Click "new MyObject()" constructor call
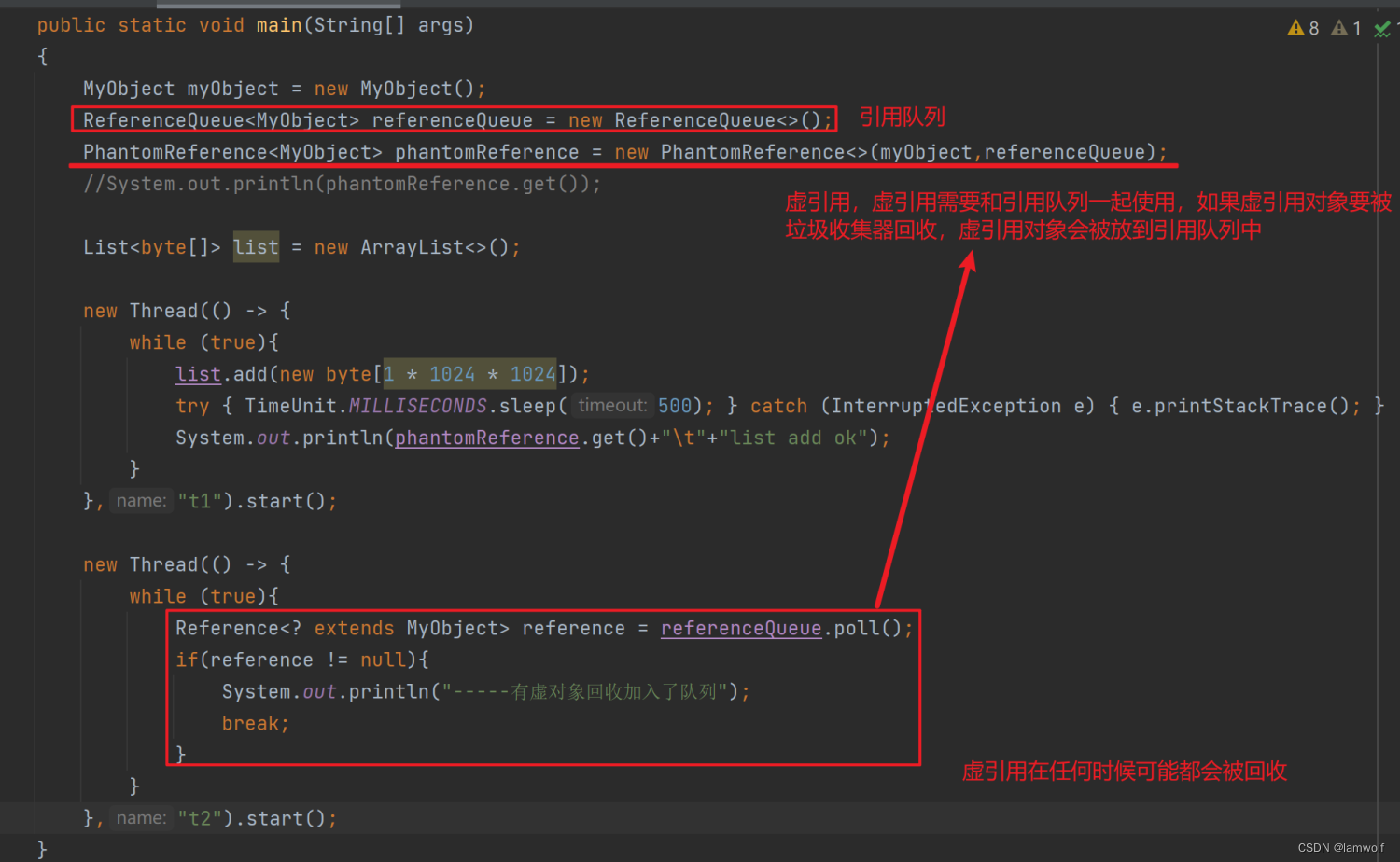The height and width of the screenshot is (862, 1400). 395,89
